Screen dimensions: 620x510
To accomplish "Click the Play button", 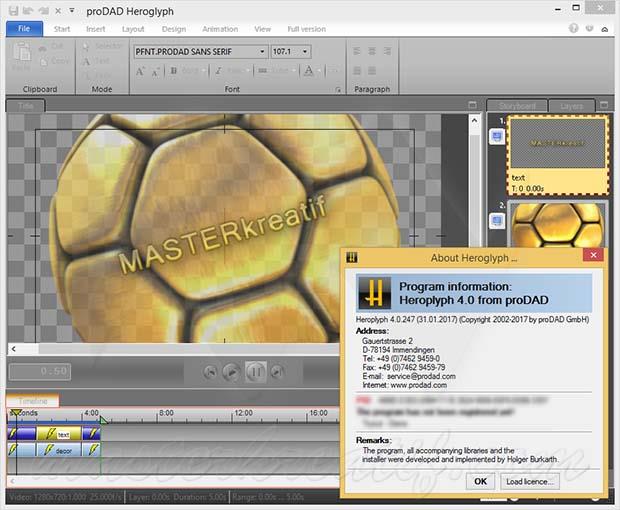I will click(x=231, y=372).
